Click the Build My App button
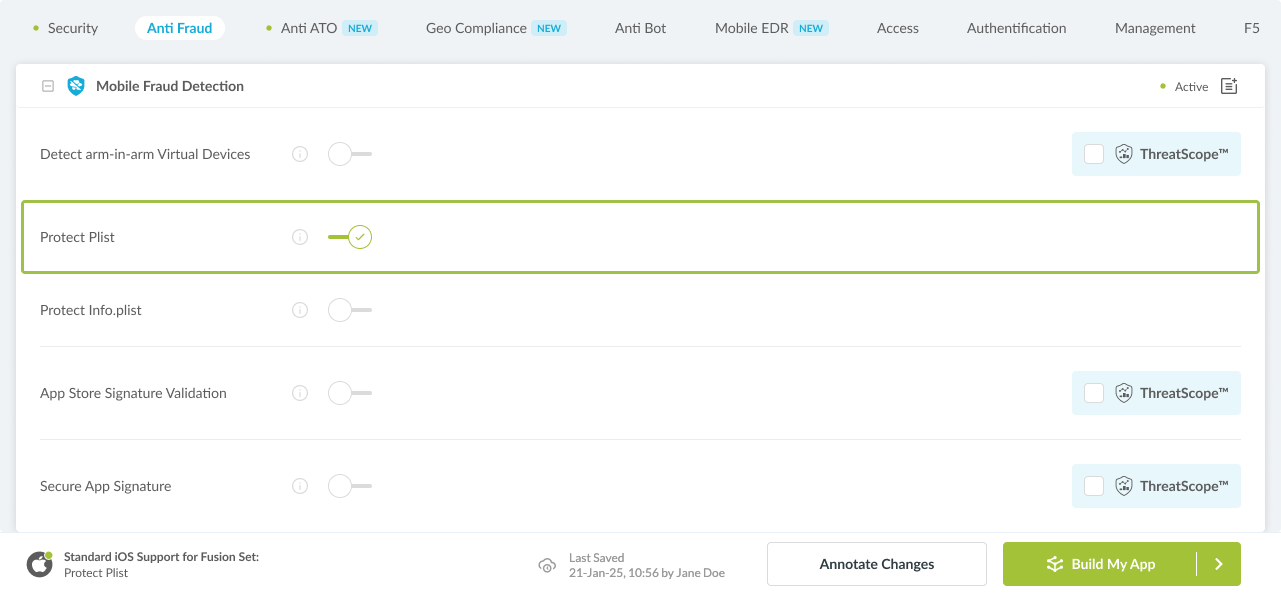Viewport: 1281px width, 596px height. [1100, 564]
